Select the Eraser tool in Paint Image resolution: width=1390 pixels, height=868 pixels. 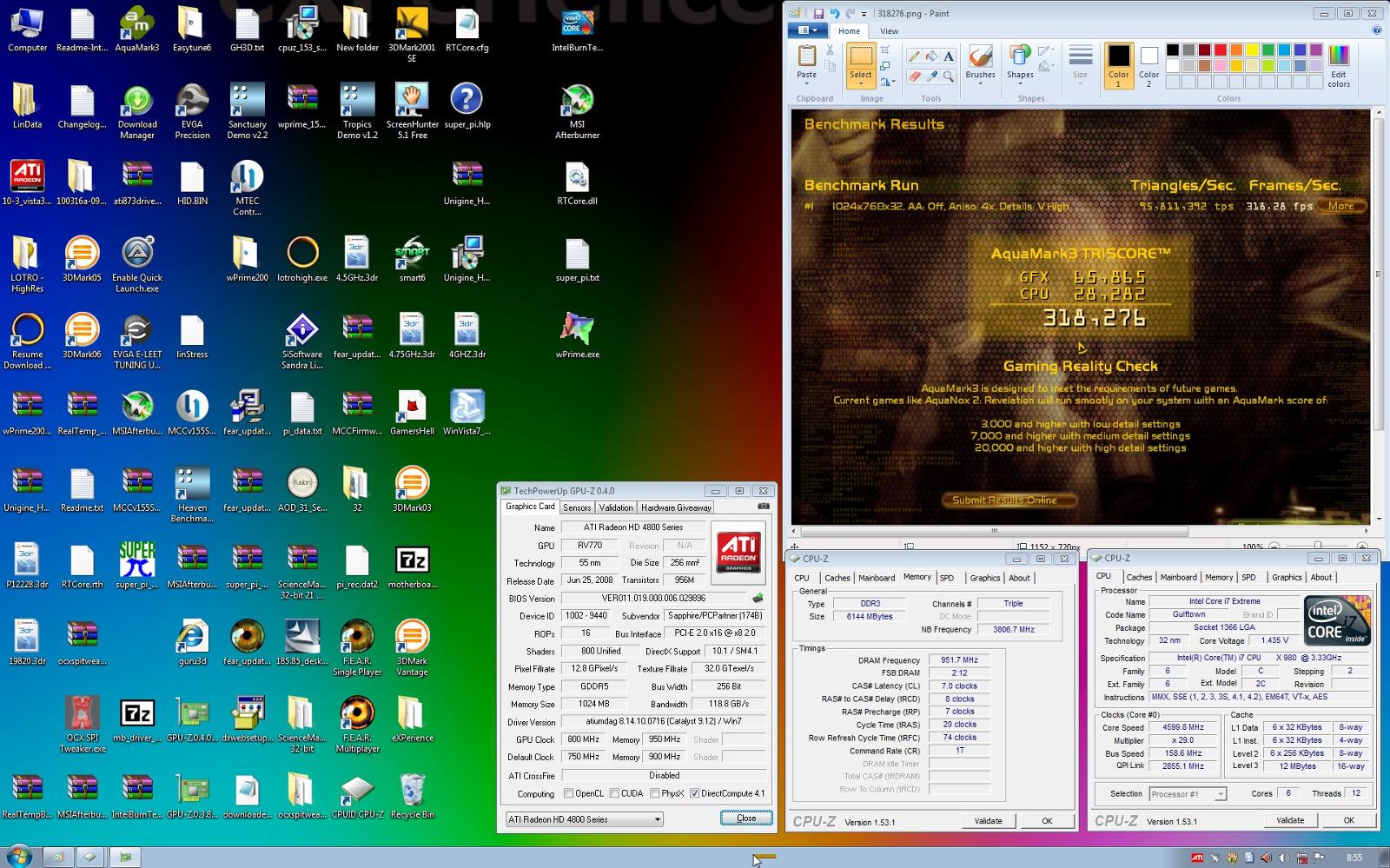click(x=914, y=76)
